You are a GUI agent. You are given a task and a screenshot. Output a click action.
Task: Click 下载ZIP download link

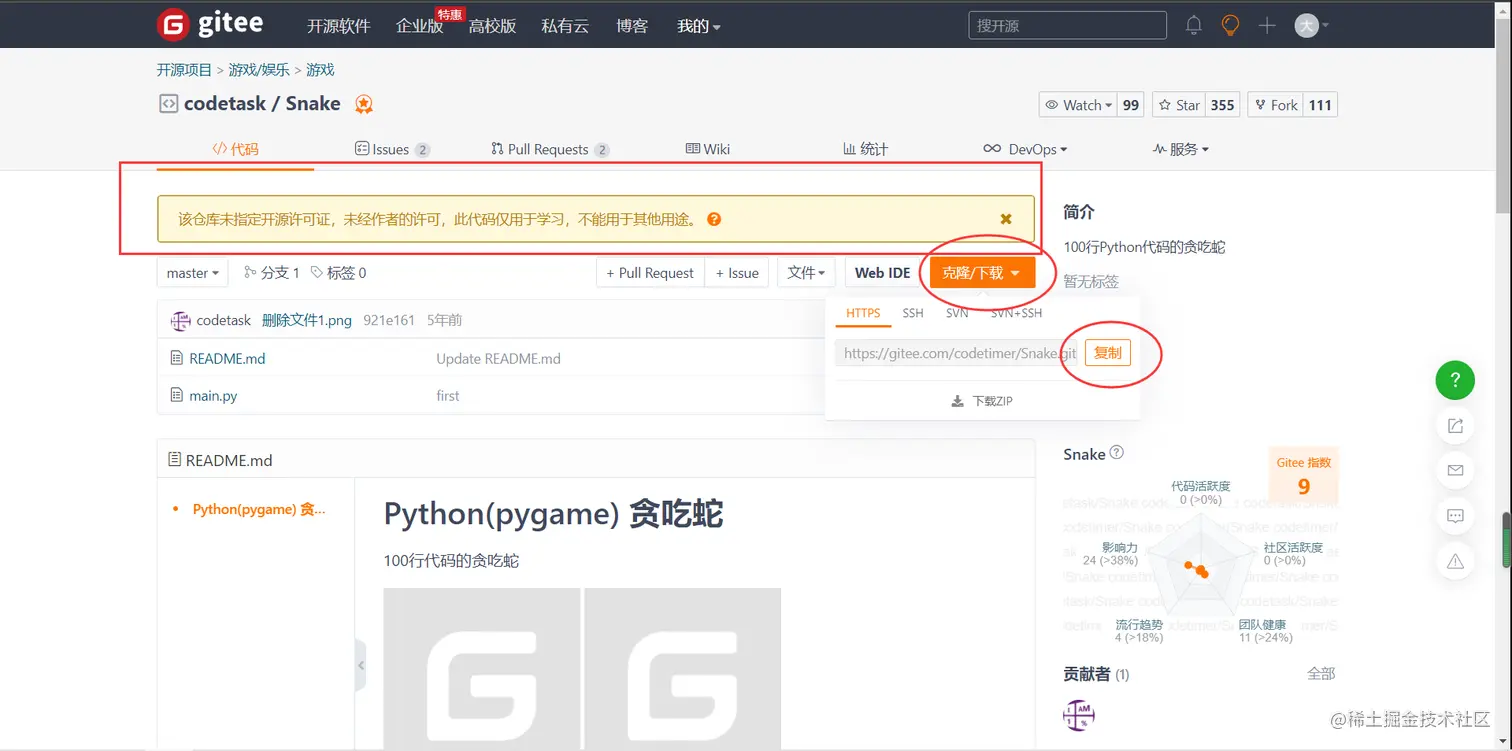pos(982,401)
